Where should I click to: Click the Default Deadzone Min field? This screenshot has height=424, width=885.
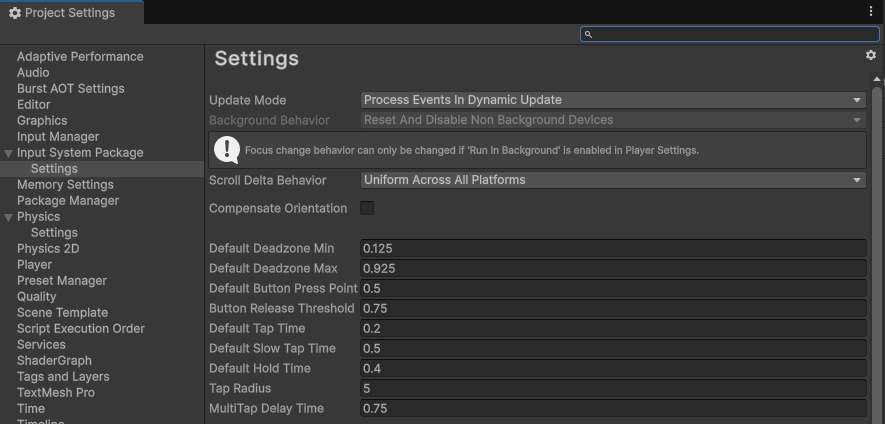tap(613, 248)
